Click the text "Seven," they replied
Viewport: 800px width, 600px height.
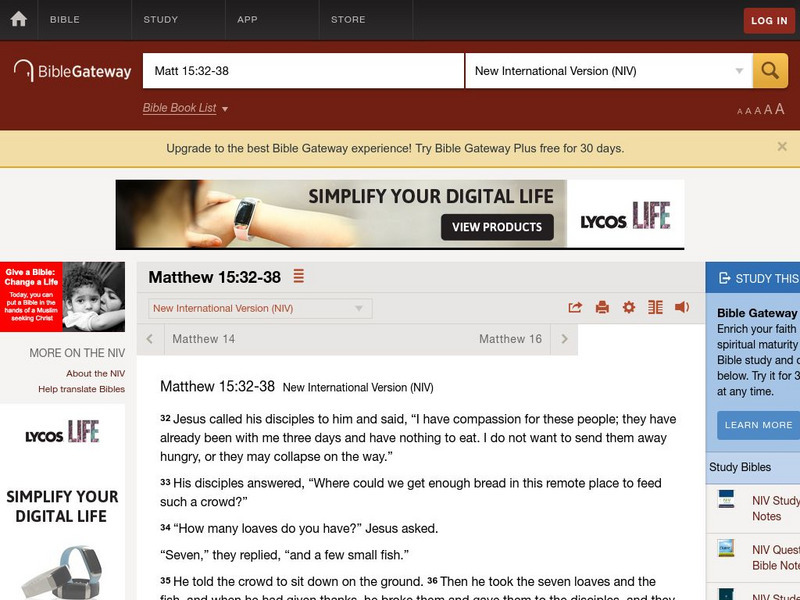click(220, 555)
